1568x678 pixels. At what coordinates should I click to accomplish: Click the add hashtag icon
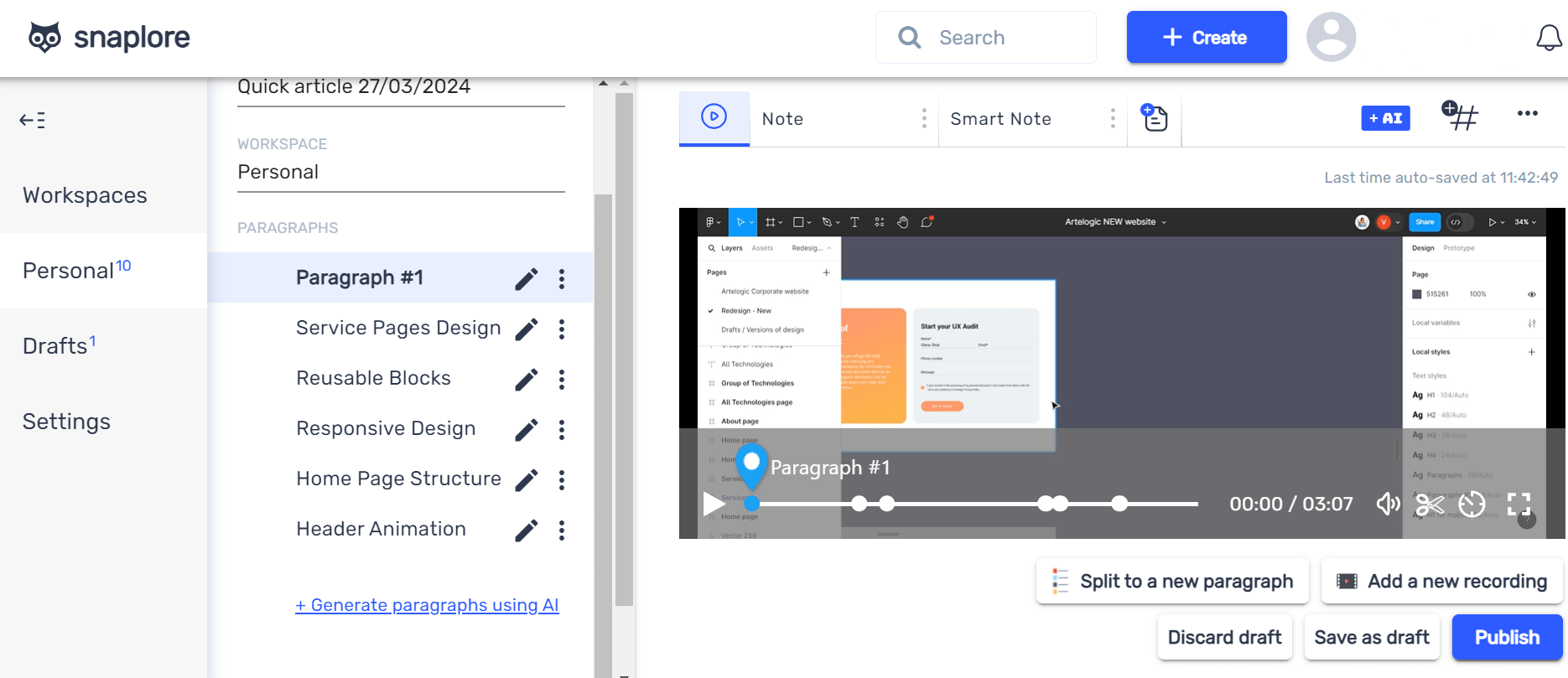pos(1460,116)
